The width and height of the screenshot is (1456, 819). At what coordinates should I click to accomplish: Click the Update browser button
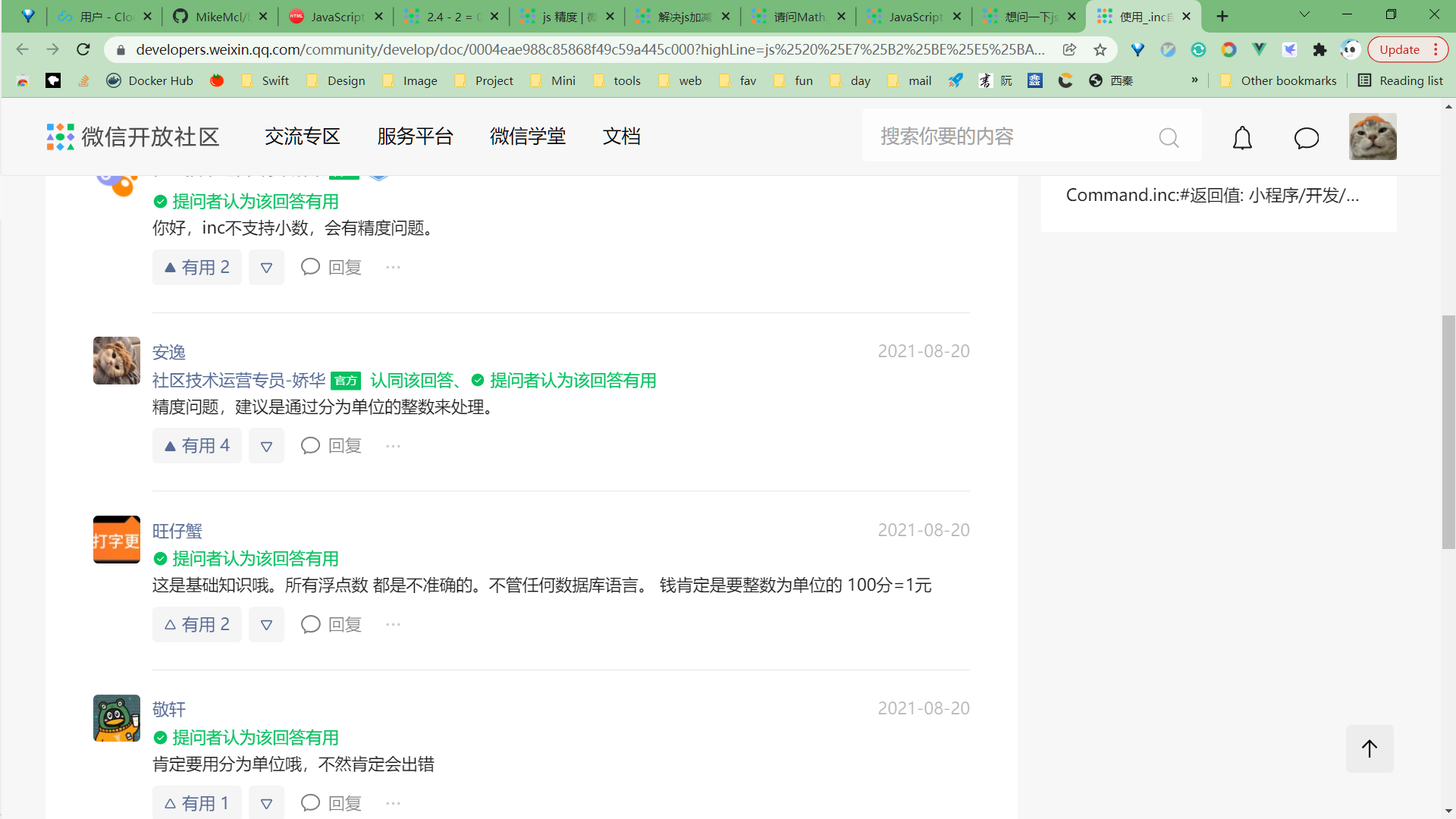pos(1399,50)
